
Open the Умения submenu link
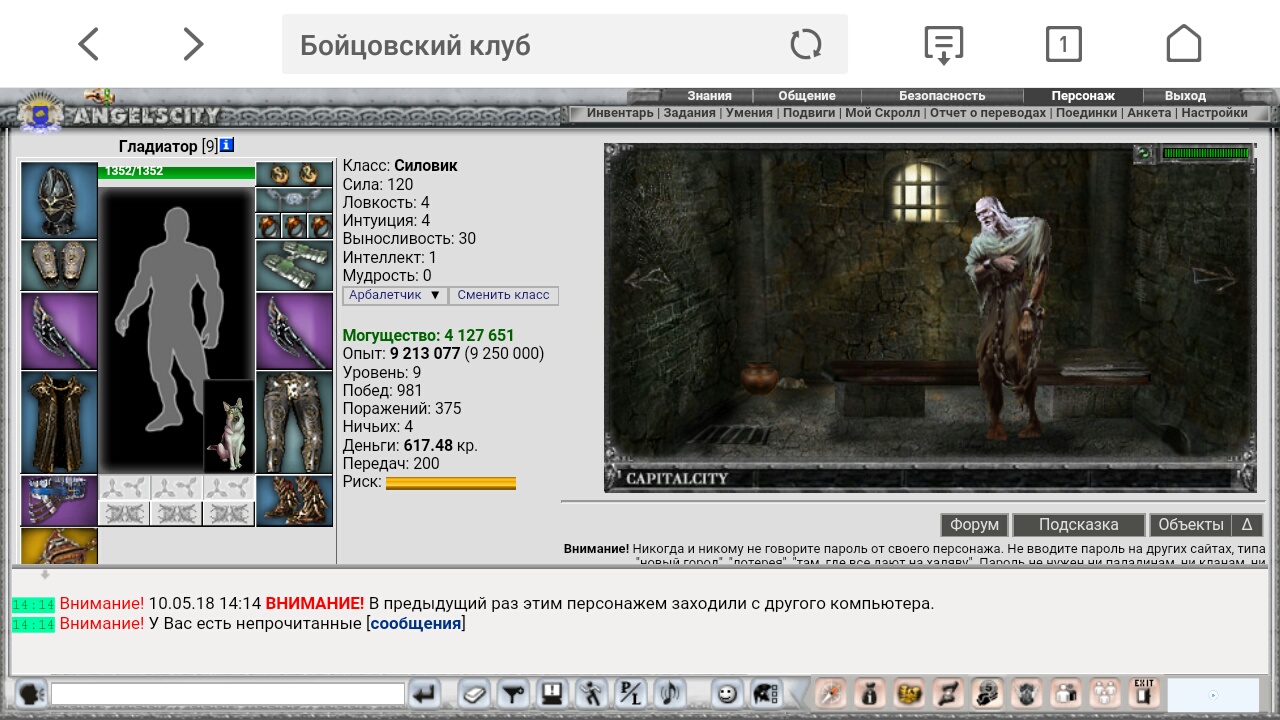(x=749, y=113)
